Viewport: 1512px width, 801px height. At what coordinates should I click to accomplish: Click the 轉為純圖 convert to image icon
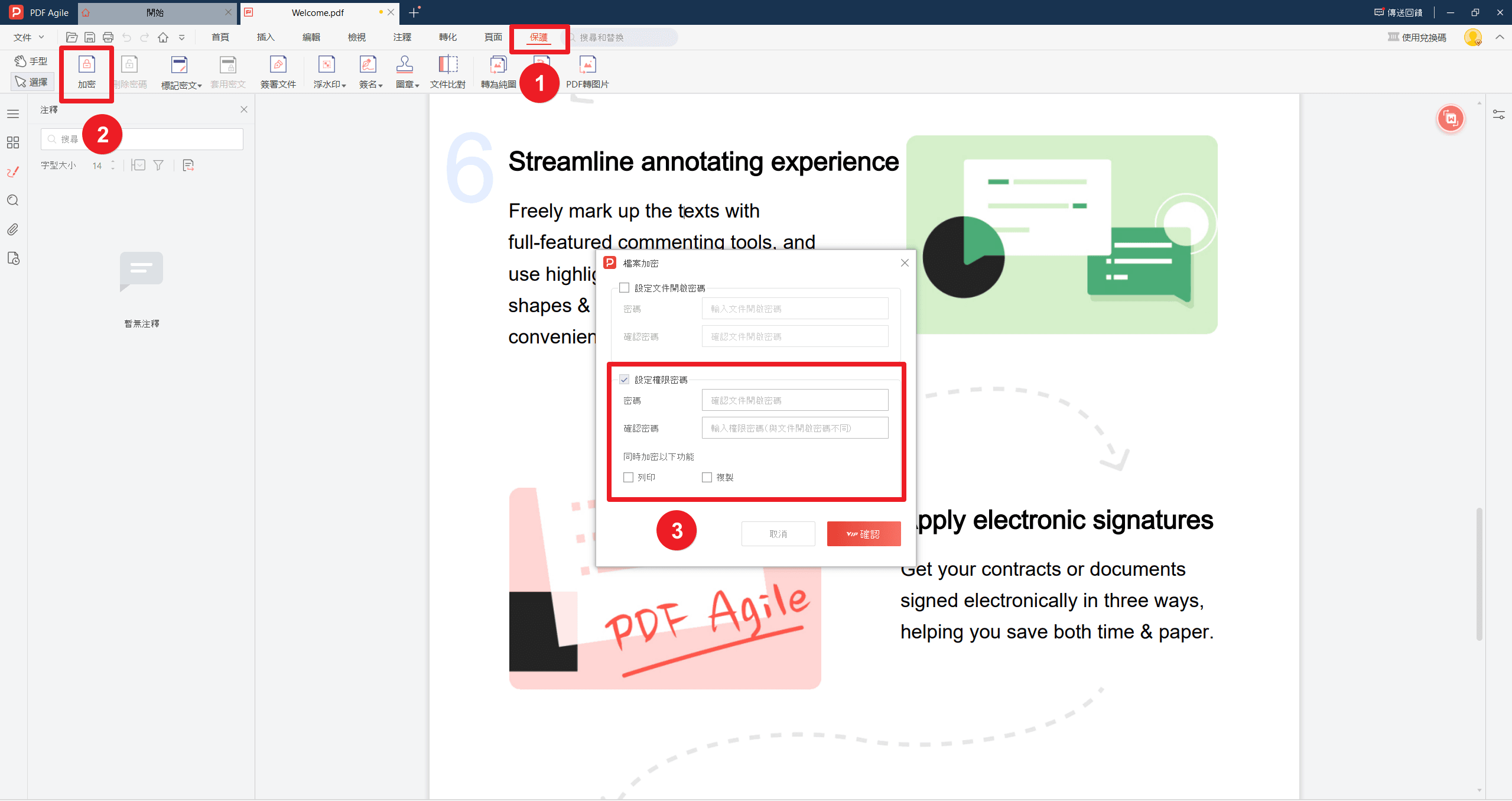(x=498, y=64)
